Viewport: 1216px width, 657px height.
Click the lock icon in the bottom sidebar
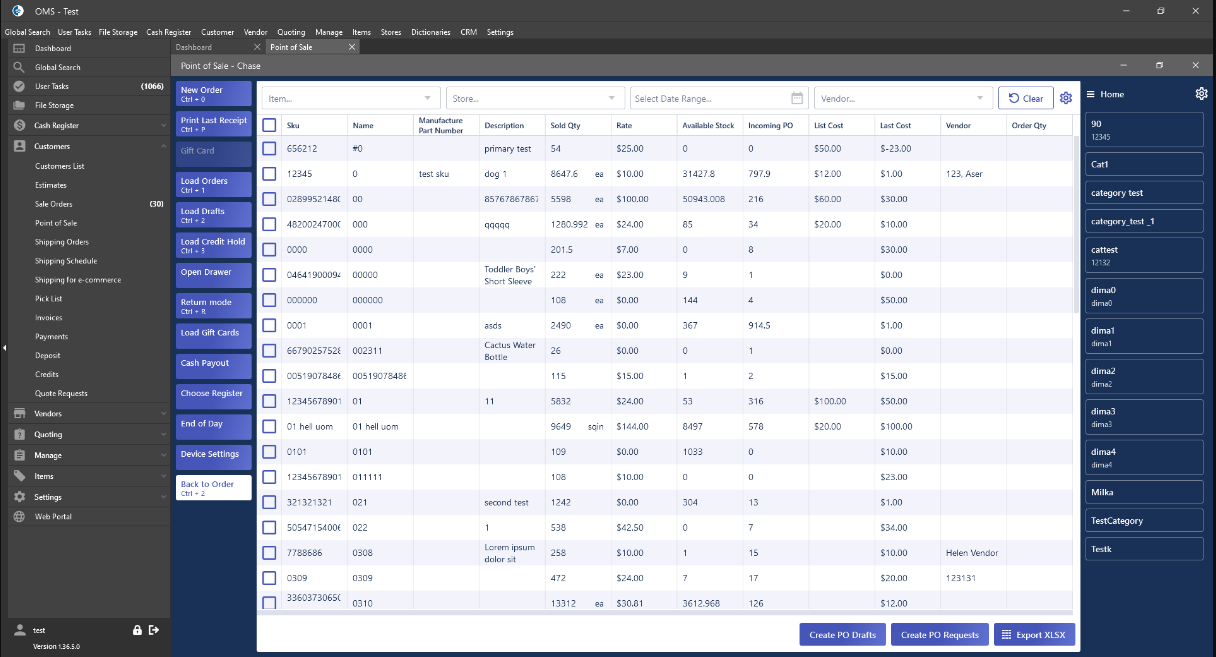click(x=137, y=630)
